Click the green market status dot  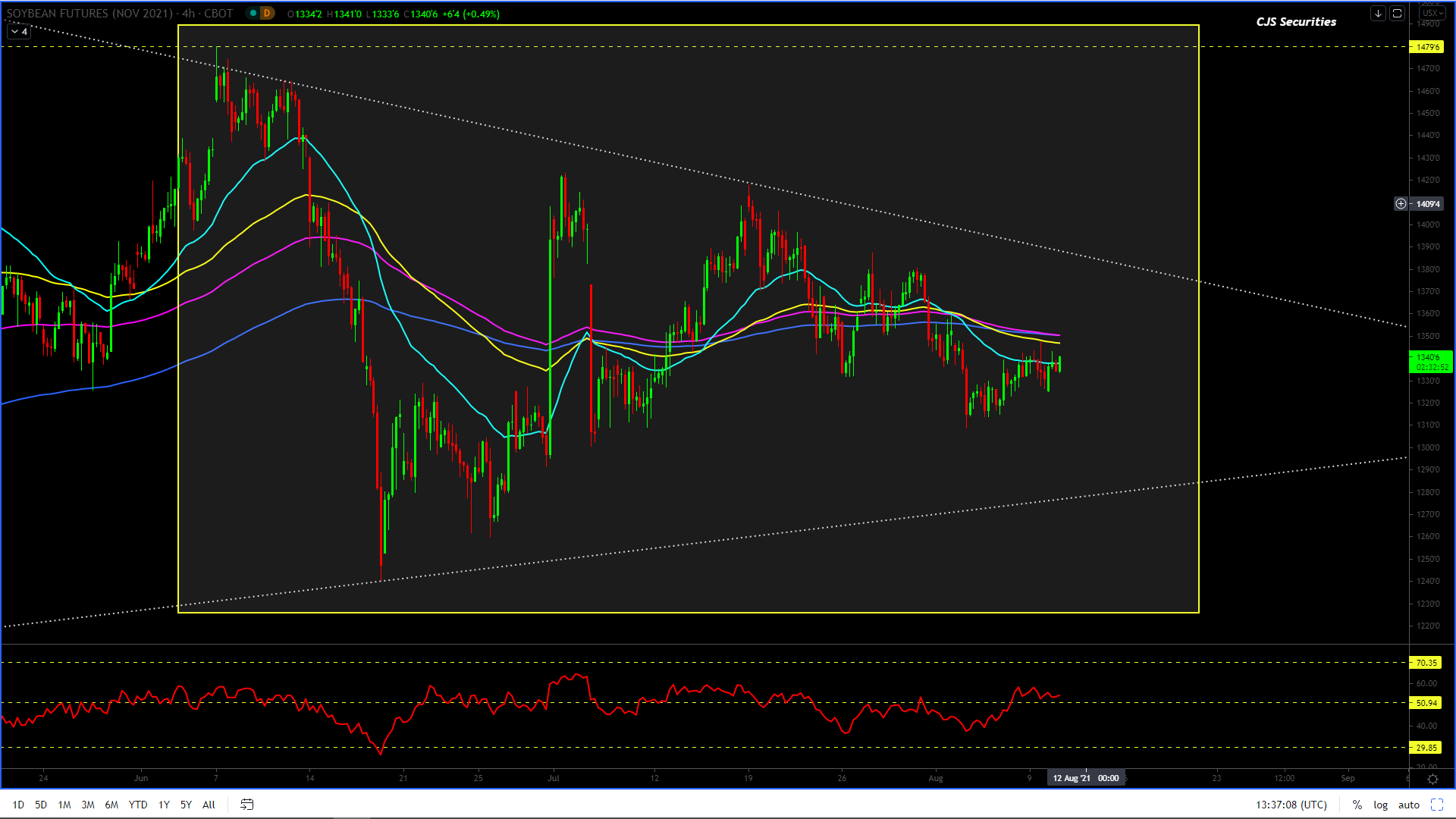pyautogui.click(x=253, y=13)
